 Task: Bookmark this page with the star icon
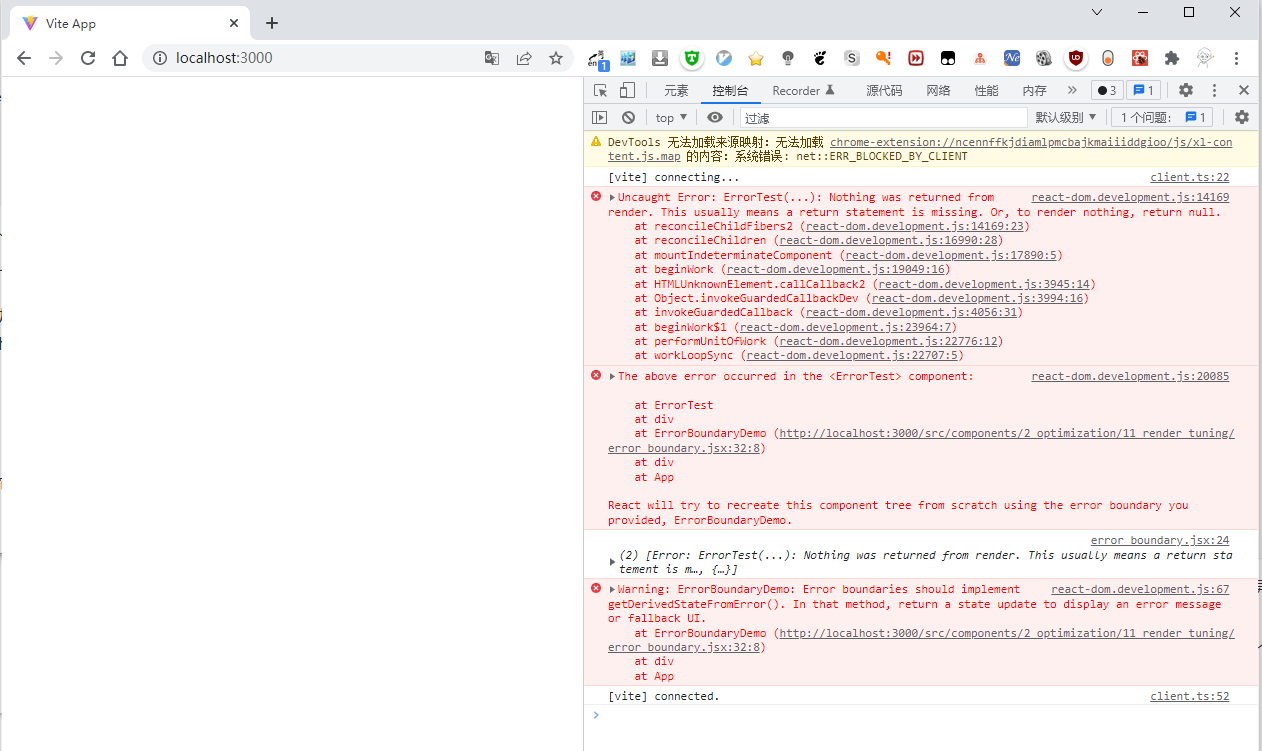[x=556, y=58]
